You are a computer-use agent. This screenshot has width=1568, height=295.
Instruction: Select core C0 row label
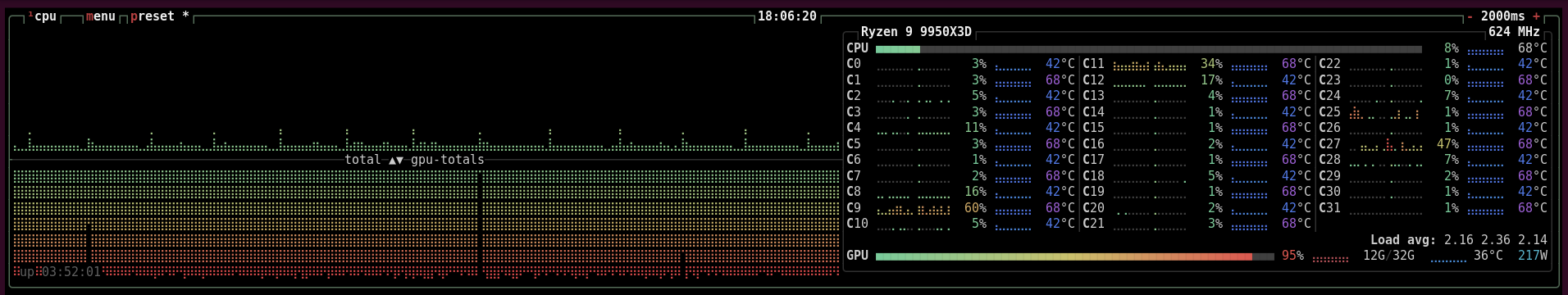pyautogui.click(x=854, y=64)
